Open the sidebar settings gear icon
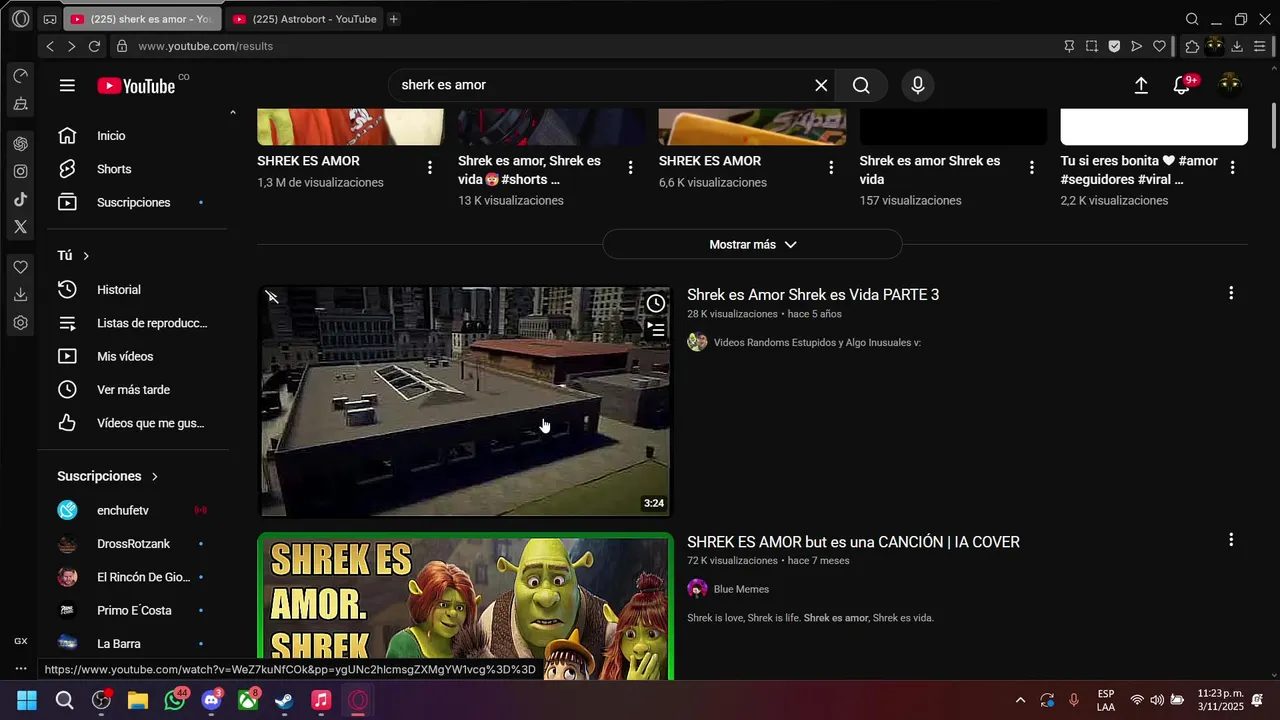The image size is (1280, 720). coord(20,323)
